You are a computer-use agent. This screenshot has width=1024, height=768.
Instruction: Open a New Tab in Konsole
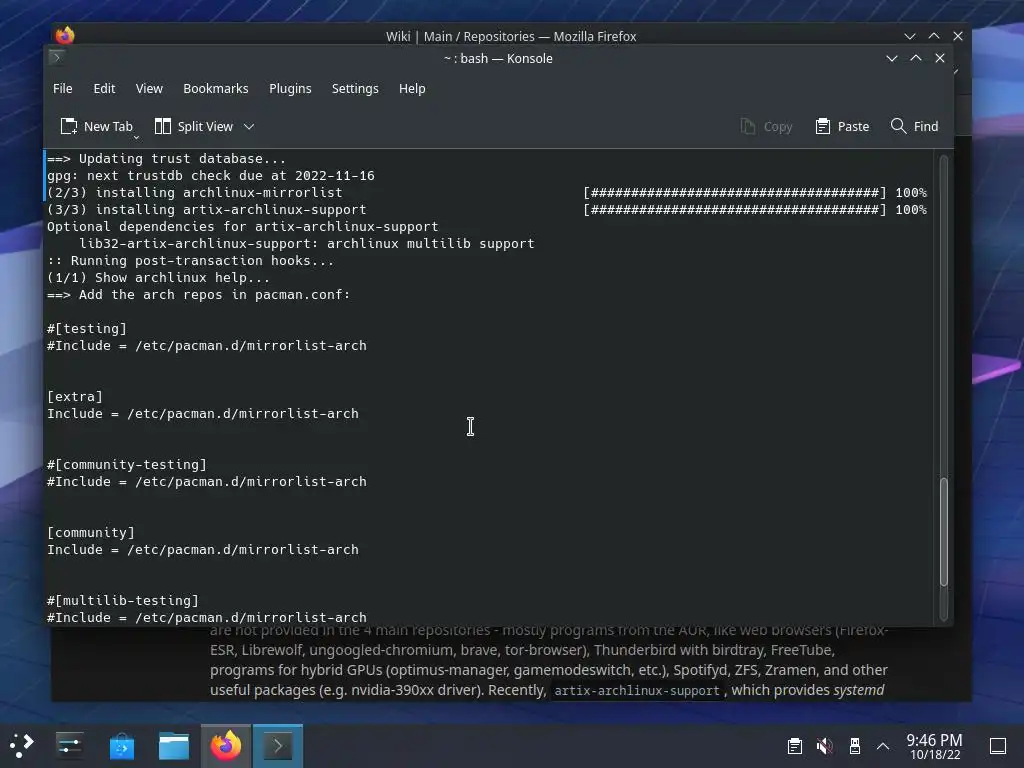click(96, 126)
